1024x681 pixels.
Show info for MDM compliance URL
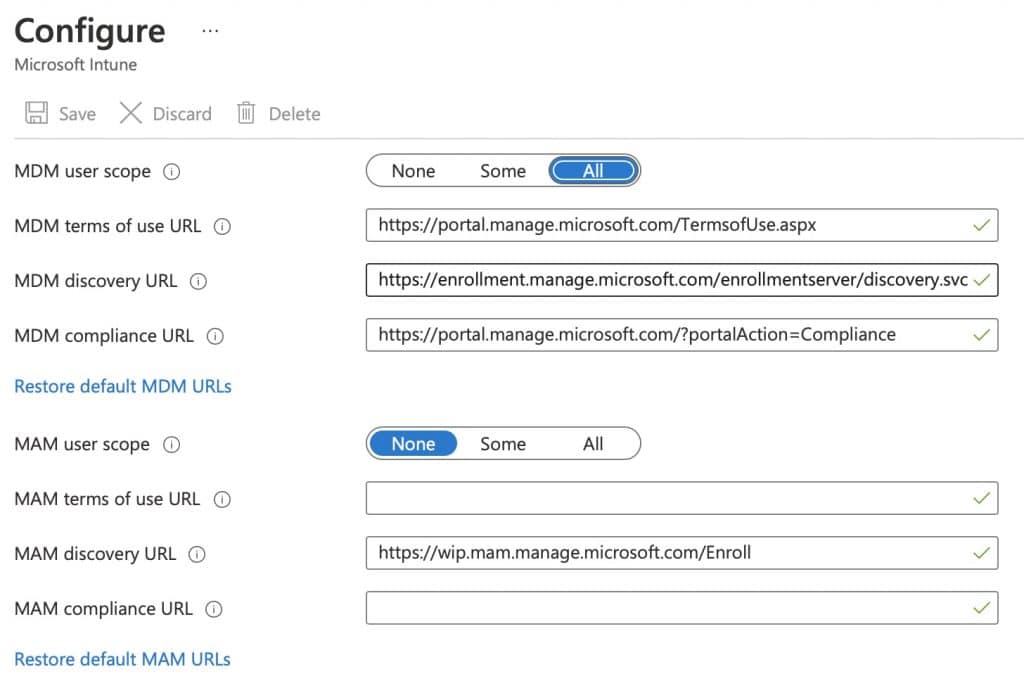(215, 336)
